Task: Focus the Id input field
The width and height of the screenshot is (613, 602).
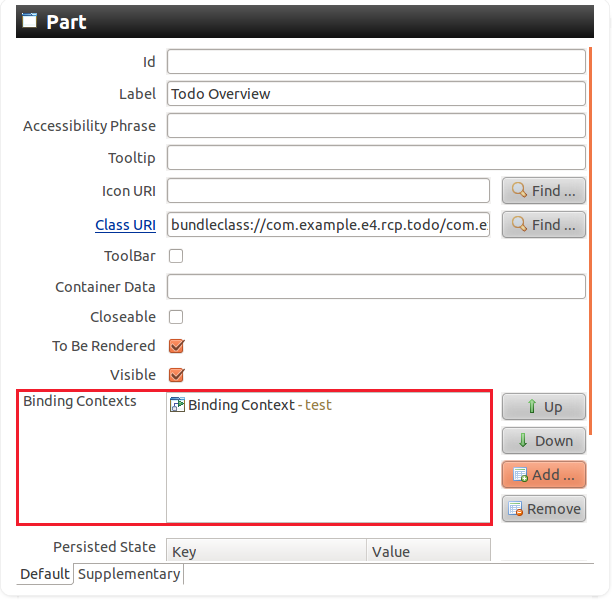Action: [x=376, y=61]
